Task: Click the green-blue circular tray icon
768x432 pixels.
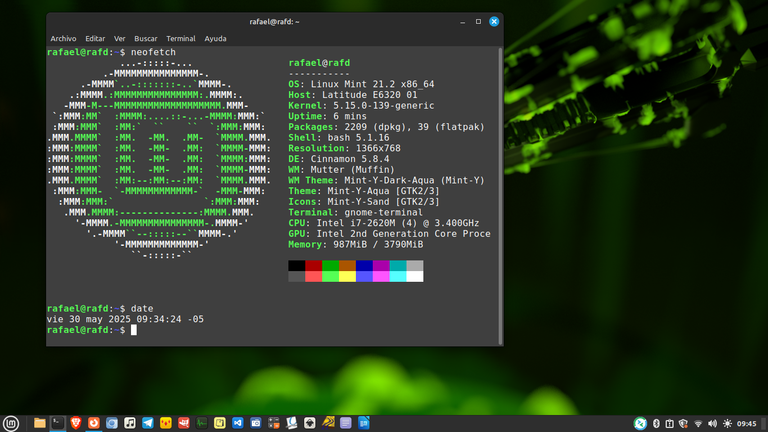Action: click(x=640, y=423)
